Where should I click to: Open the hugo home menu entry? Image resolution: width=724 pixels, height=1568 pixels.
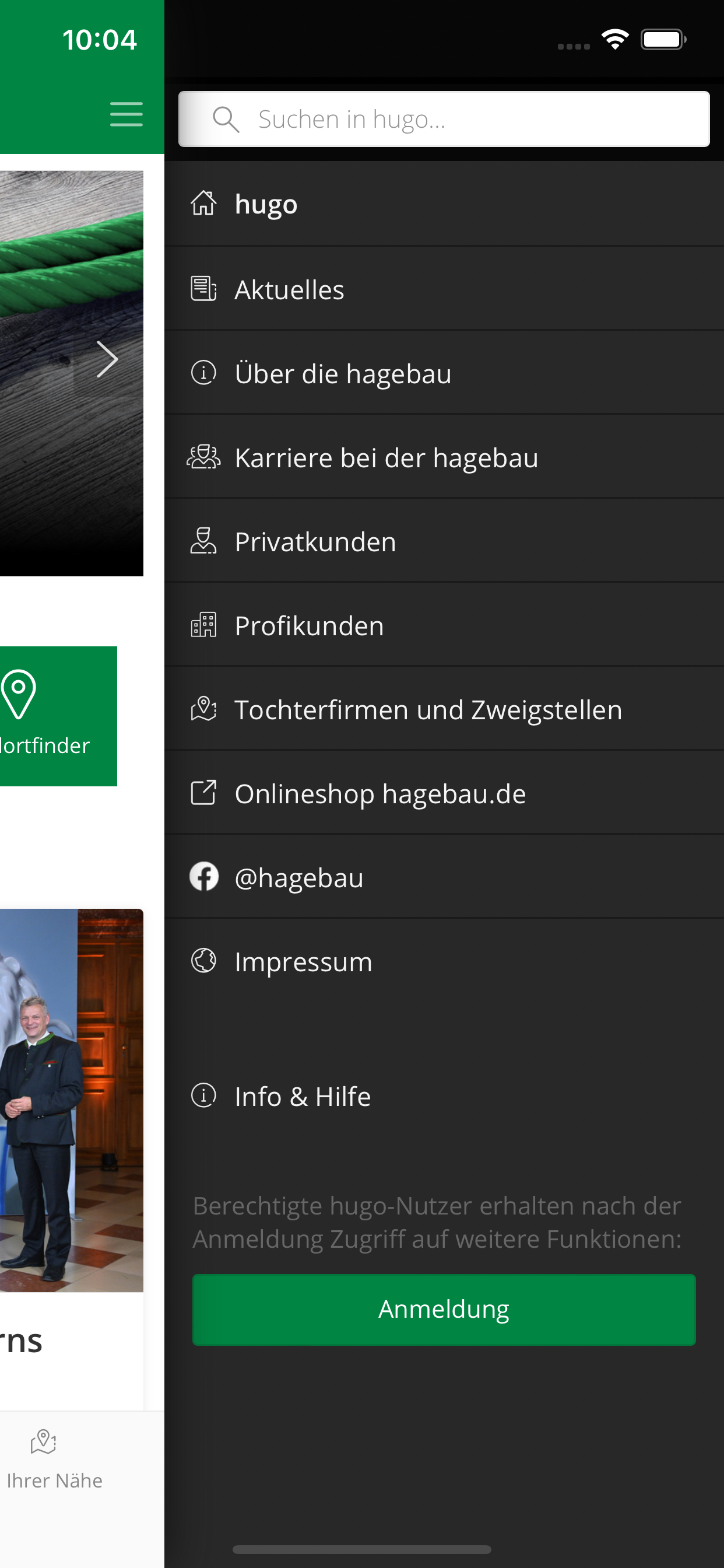444,204
